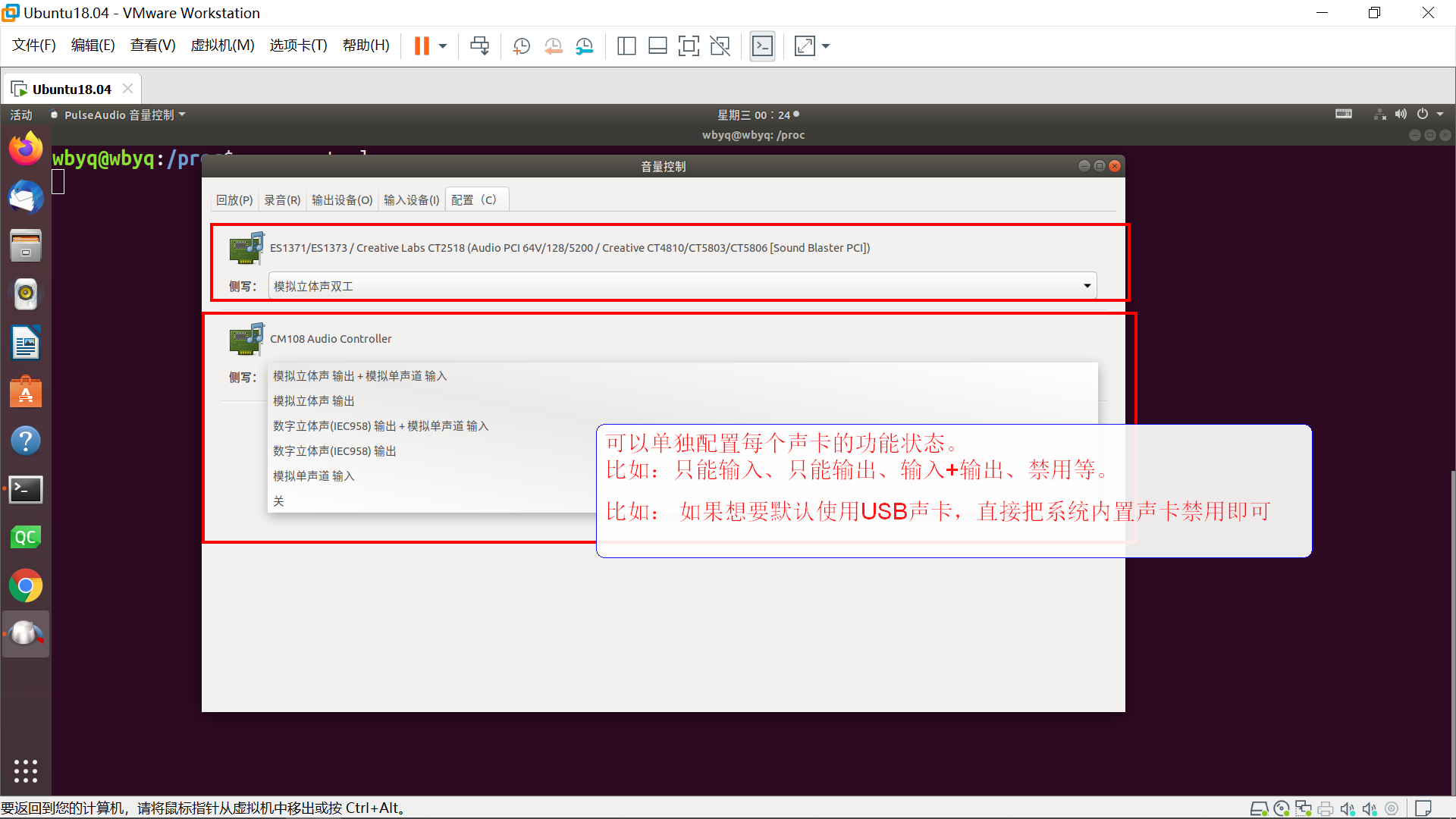The image size is (1456, 819).
Task: Open the virtual machine's CD/DVD device status icon
Action: [1281, 808]
